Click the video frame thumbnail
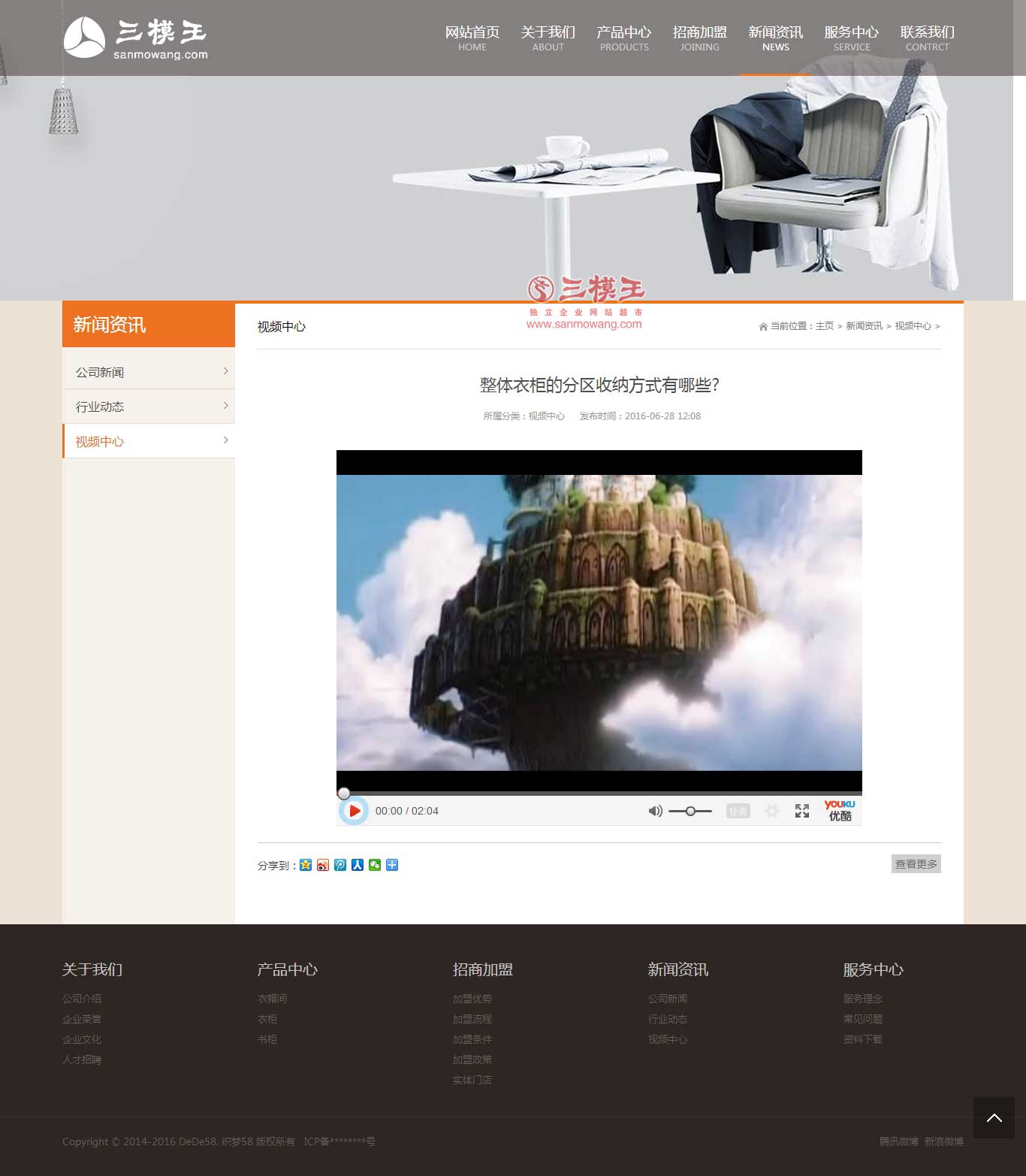The width and height of the screenshot is (1026, 1176). 599,622
